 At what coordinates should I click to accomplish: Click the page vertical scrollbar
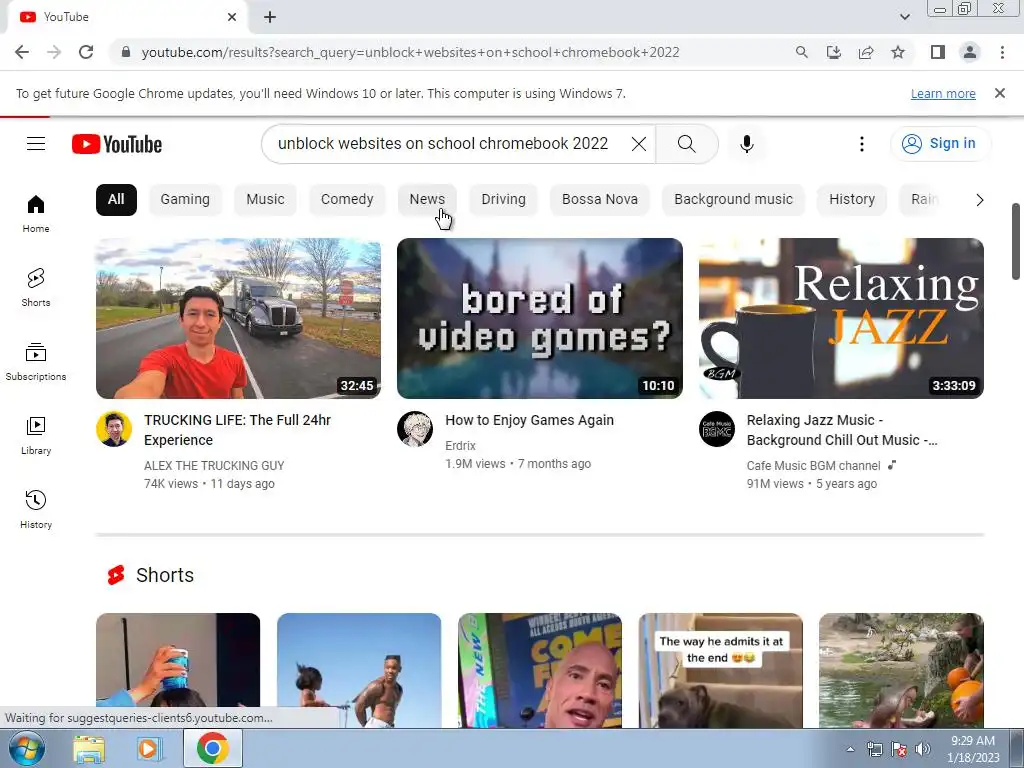pyautogui.click(x=1017, y=242)
